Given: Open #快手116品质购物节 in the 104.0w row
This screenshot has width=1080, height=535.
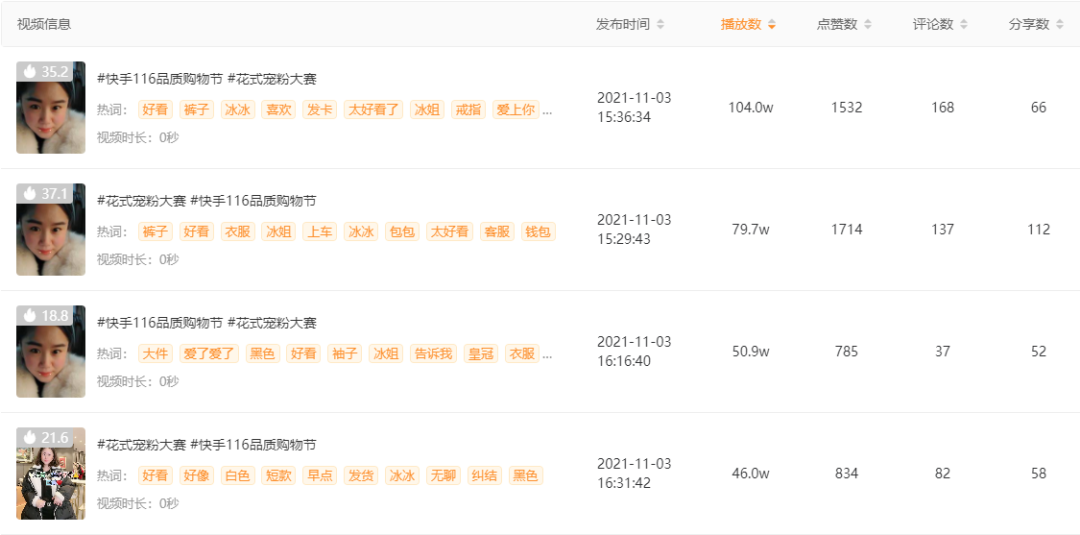Looking at the screenshot, I should coord(160,79).
